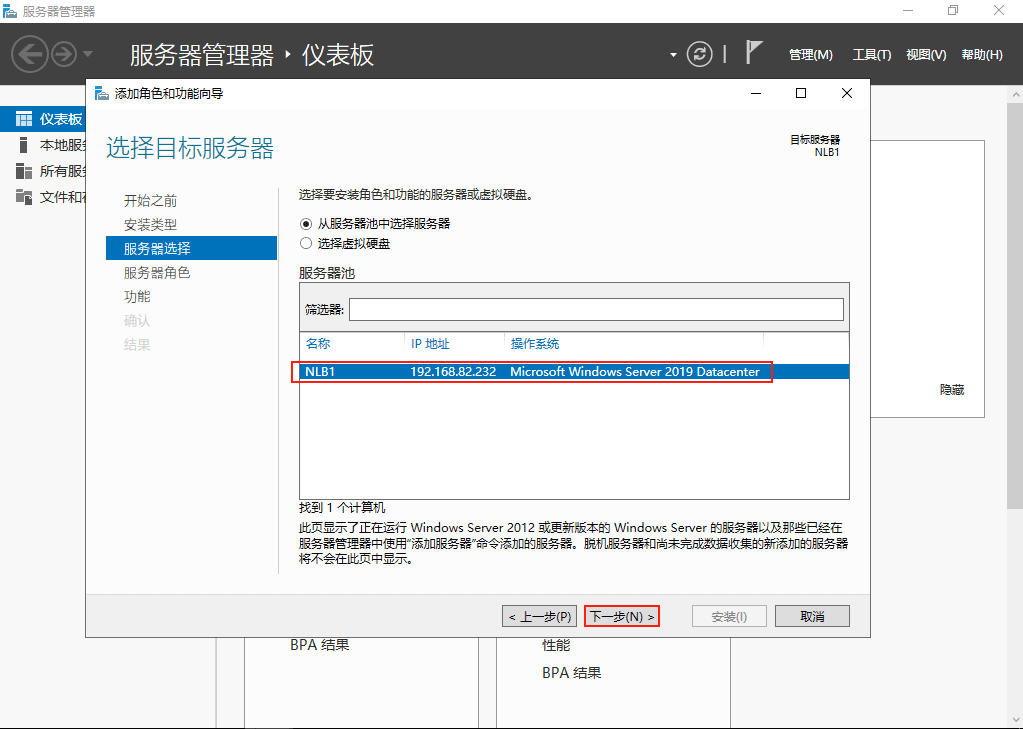Click the 下一步(N) button

622,617
